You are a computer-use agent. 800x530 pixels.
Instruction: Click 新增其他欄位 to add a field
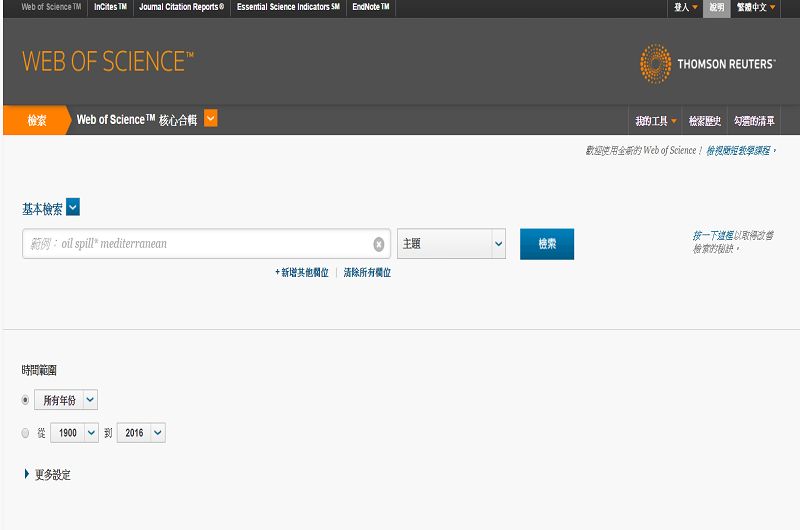click(x=302, y=272)
